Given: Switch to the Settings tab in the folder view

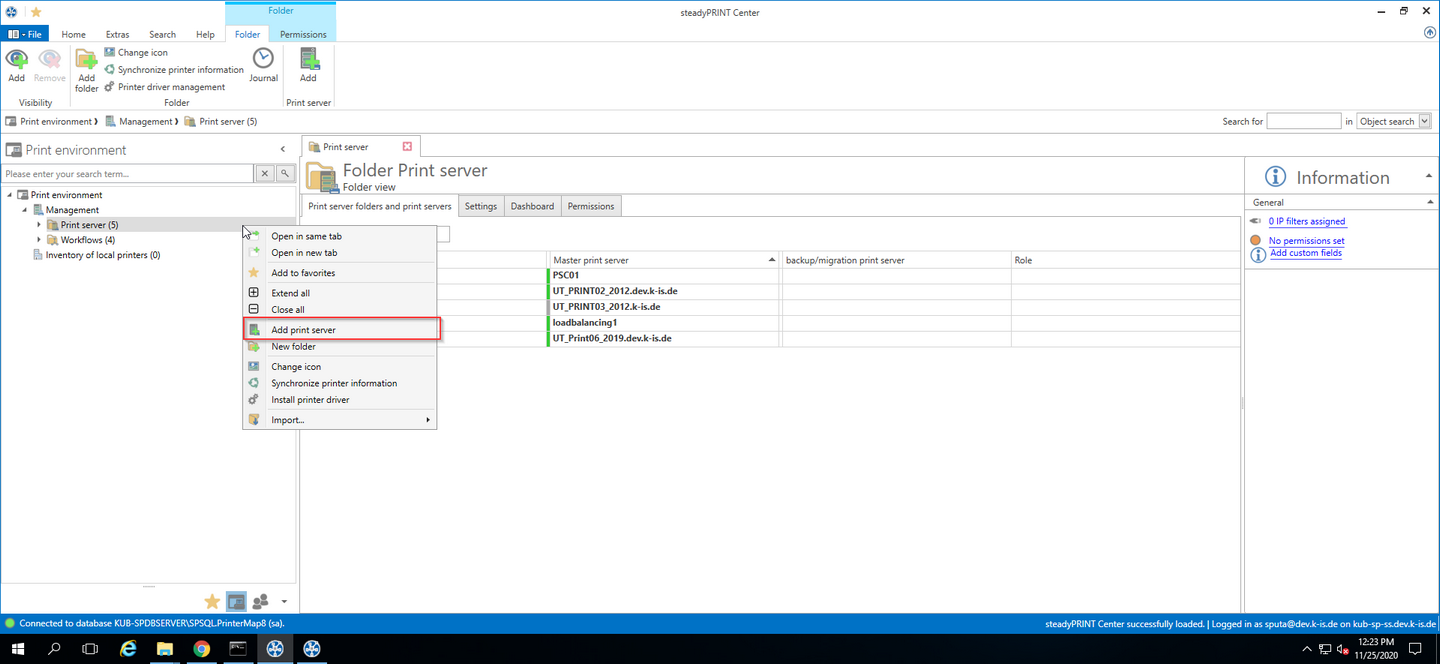Looking at the screenshot, I should coord(481,206).
